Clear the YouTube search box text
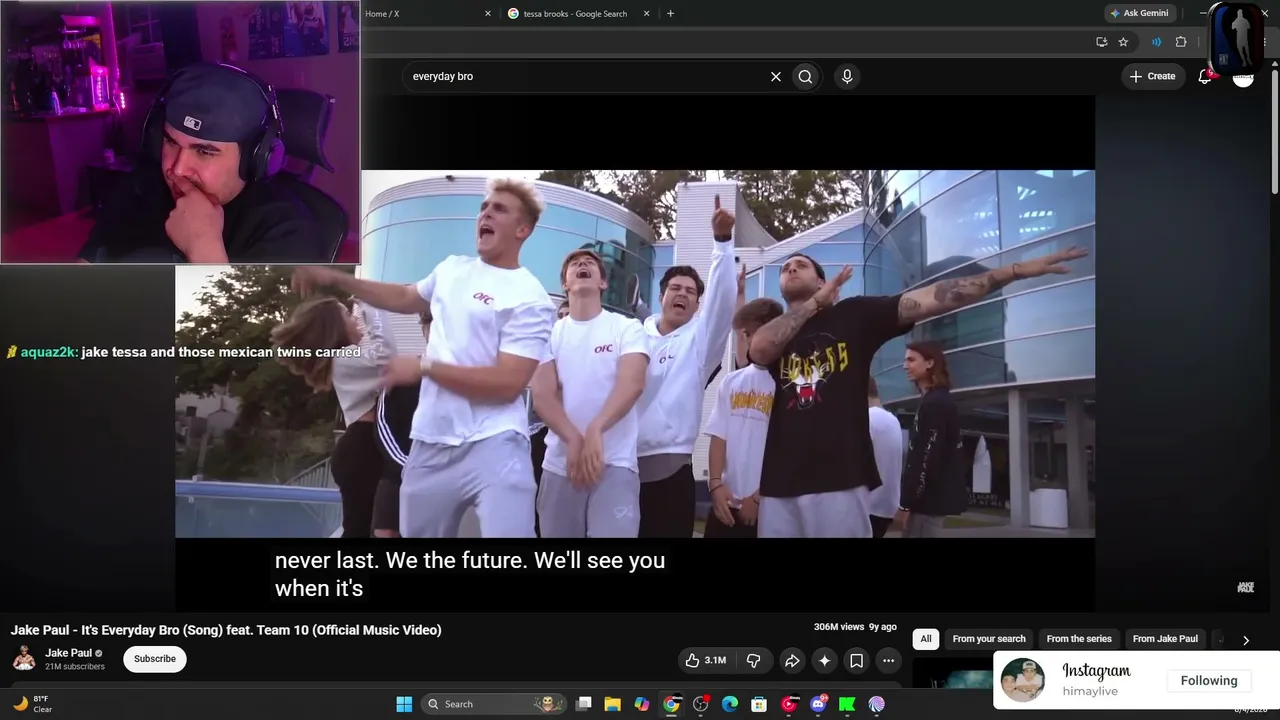The width and height of the screenshot is (1280, 720). tap(775, 76)
